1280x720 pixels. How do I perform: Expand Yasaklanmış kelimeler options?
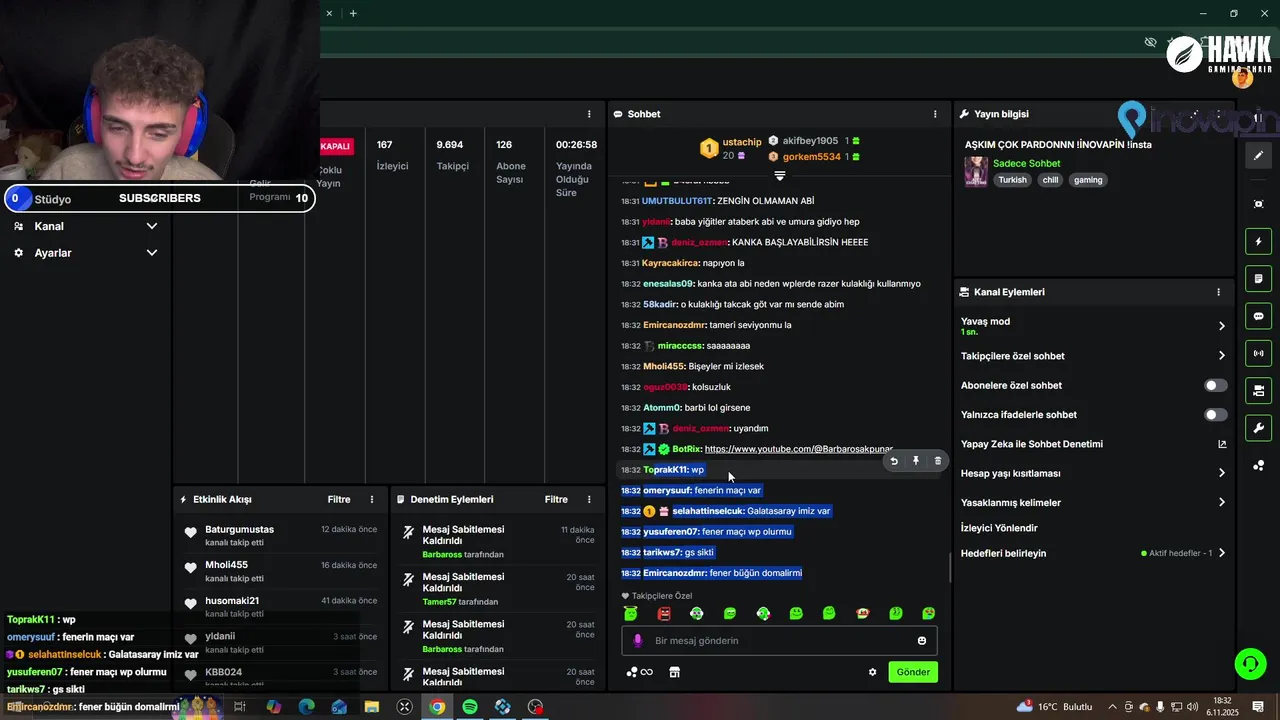coord(1093,503)
